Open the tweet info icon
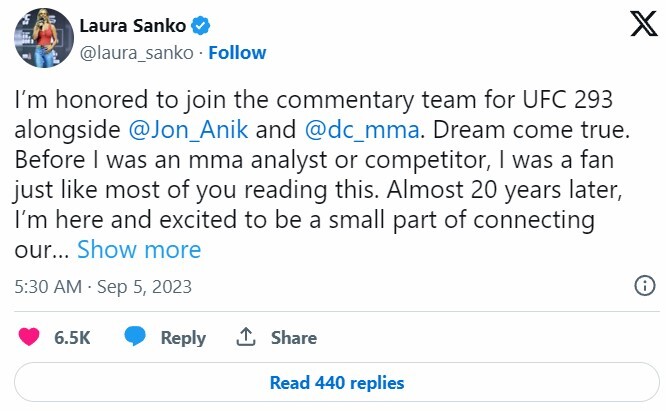Screen dimensions: 666x411 tap(645, 287)
